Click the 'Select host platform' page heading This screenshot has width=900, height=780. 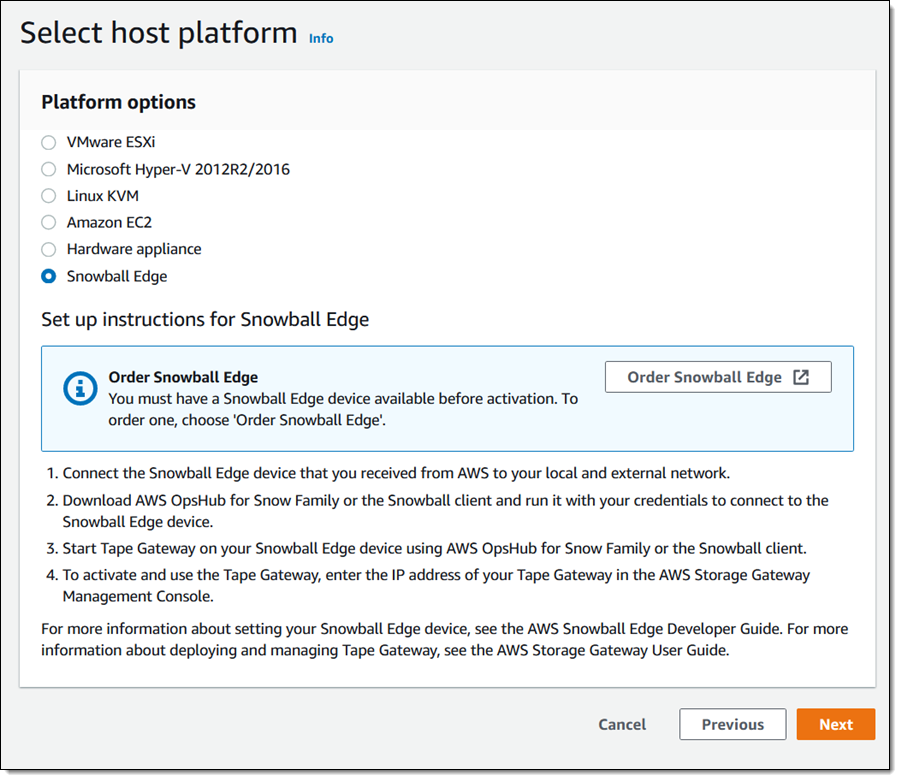pyautogui.click(x=159, y=33)
